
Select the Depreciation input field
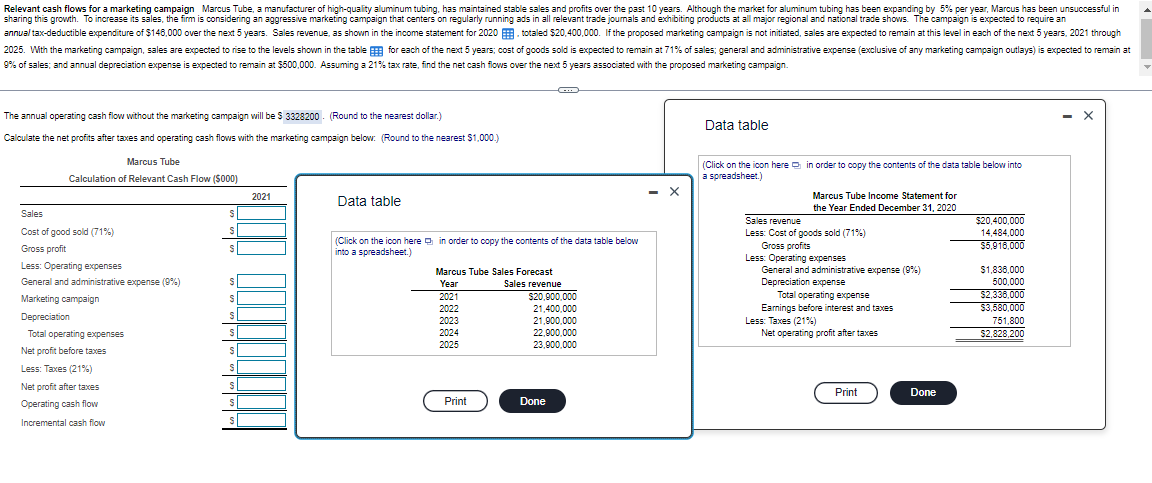261,315
